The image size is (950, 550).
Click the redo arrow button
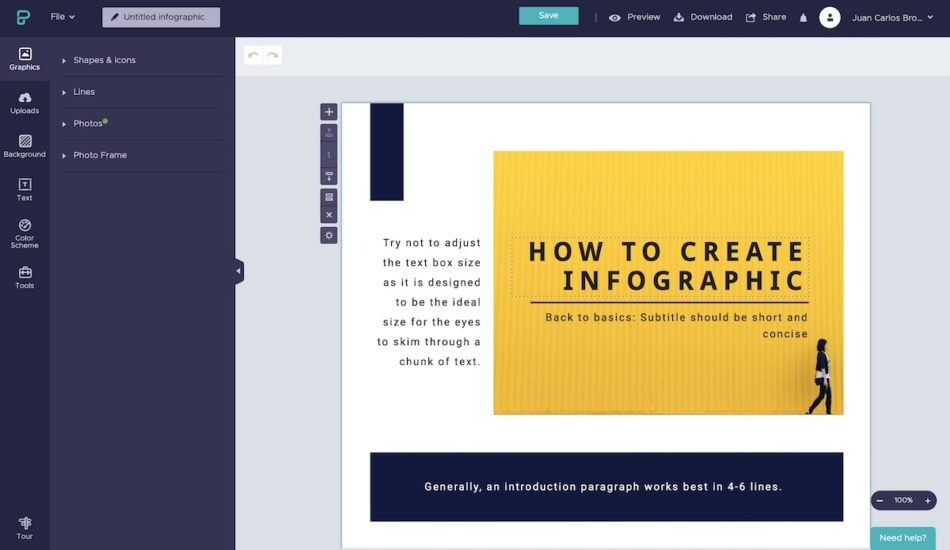coord(272,55)
